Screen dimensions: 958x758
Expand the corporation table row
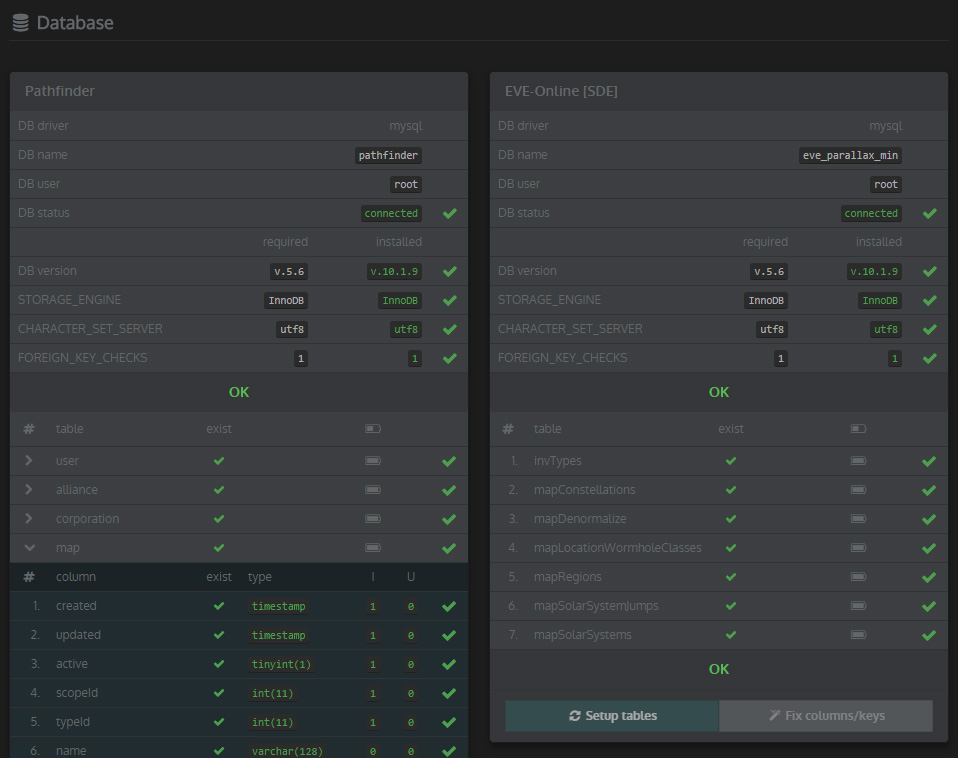coord(29,519)
